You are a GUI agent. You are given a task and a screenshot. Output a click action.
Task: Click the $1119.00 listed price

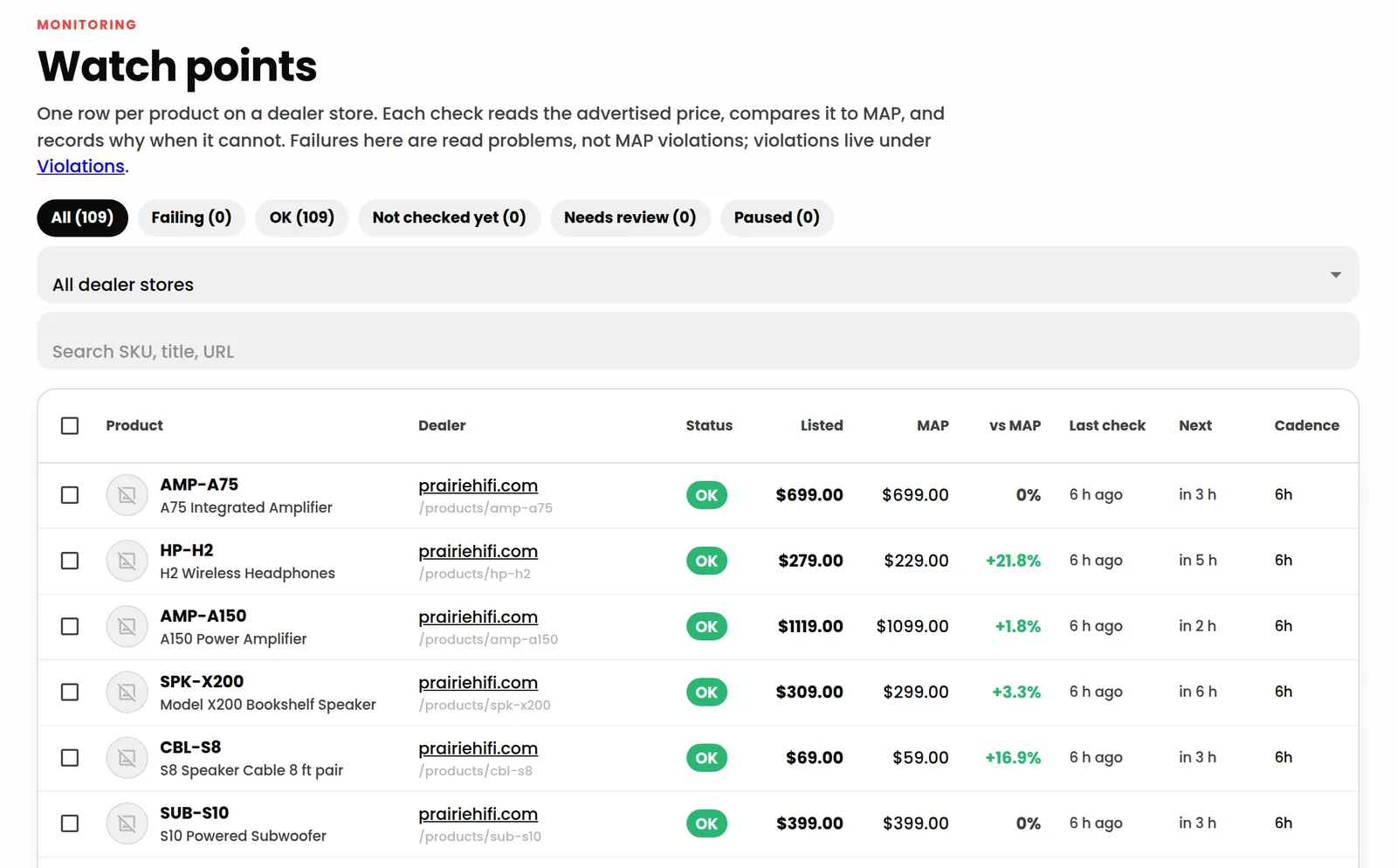click(x=810, y=626)
